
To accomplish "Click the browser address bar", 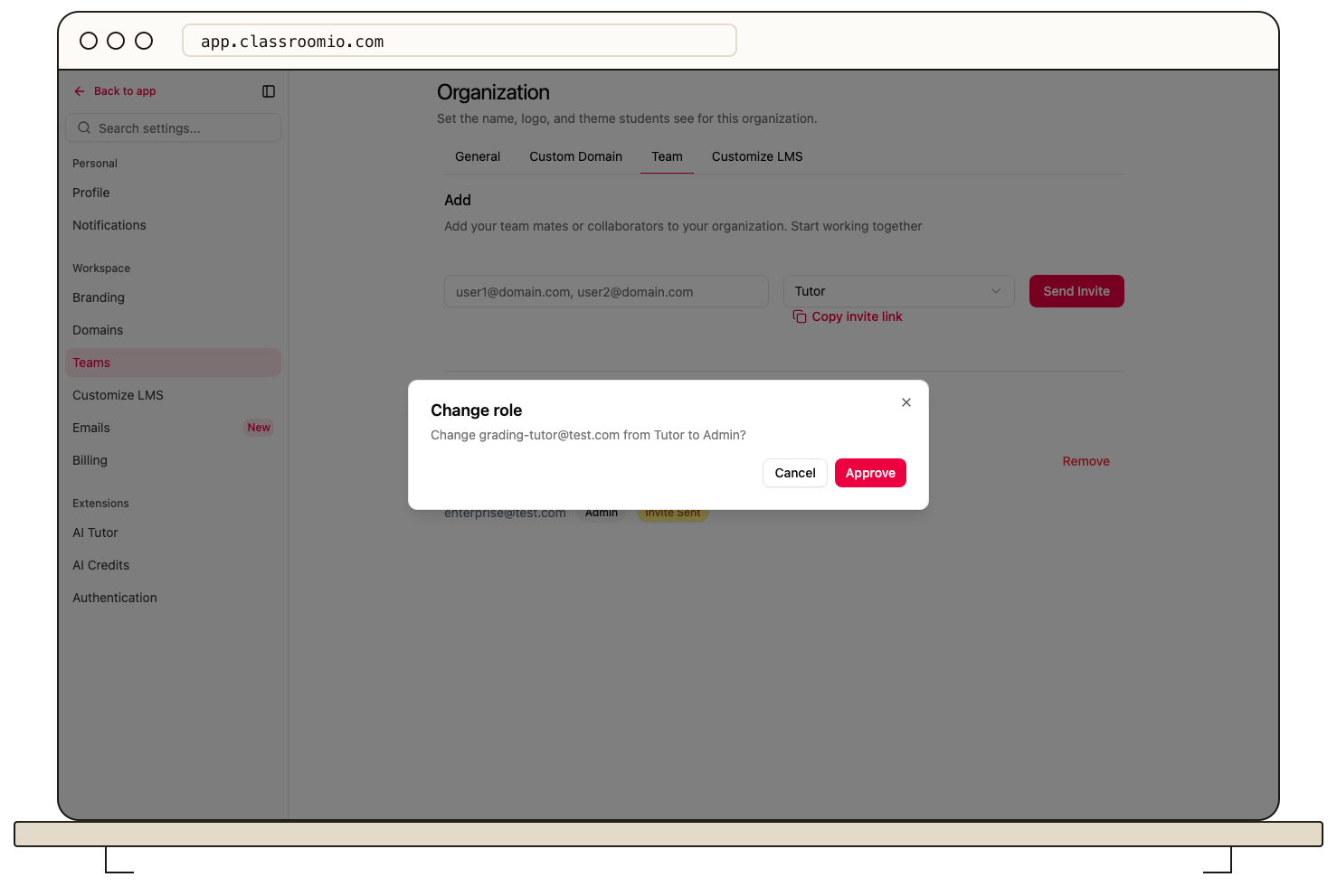I will [x=460, y=41].
